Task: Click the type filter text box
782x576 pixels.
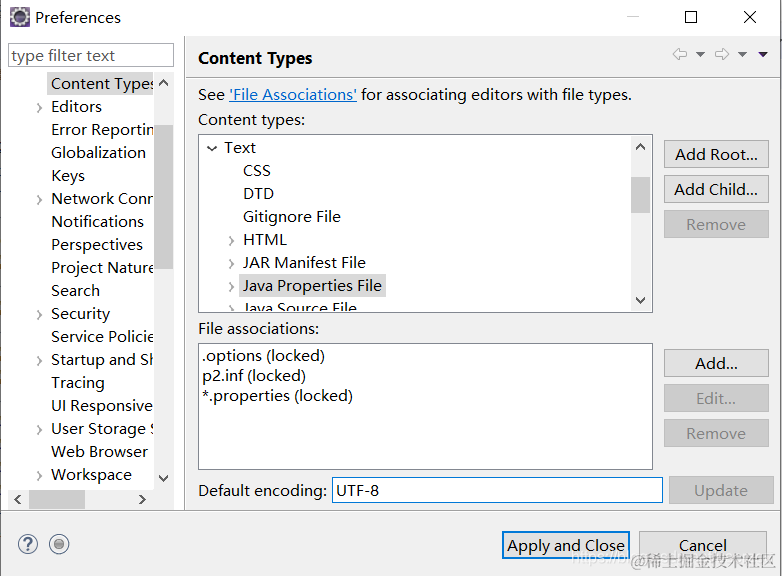Action: (91, 56)
